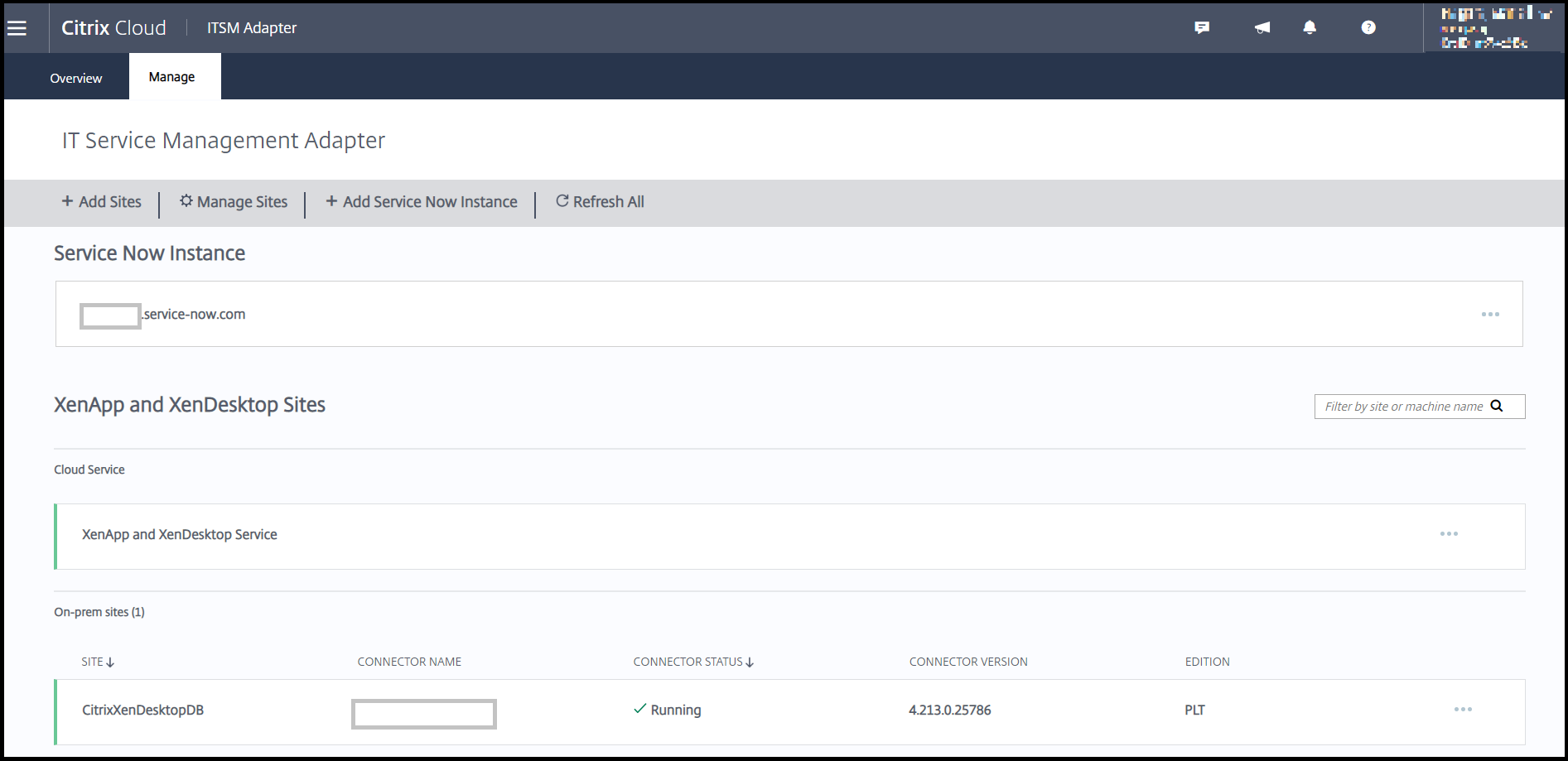Screen dimensions: 1568x761
Task: Click the search magnifier icon
Action: coord(1497,406)
